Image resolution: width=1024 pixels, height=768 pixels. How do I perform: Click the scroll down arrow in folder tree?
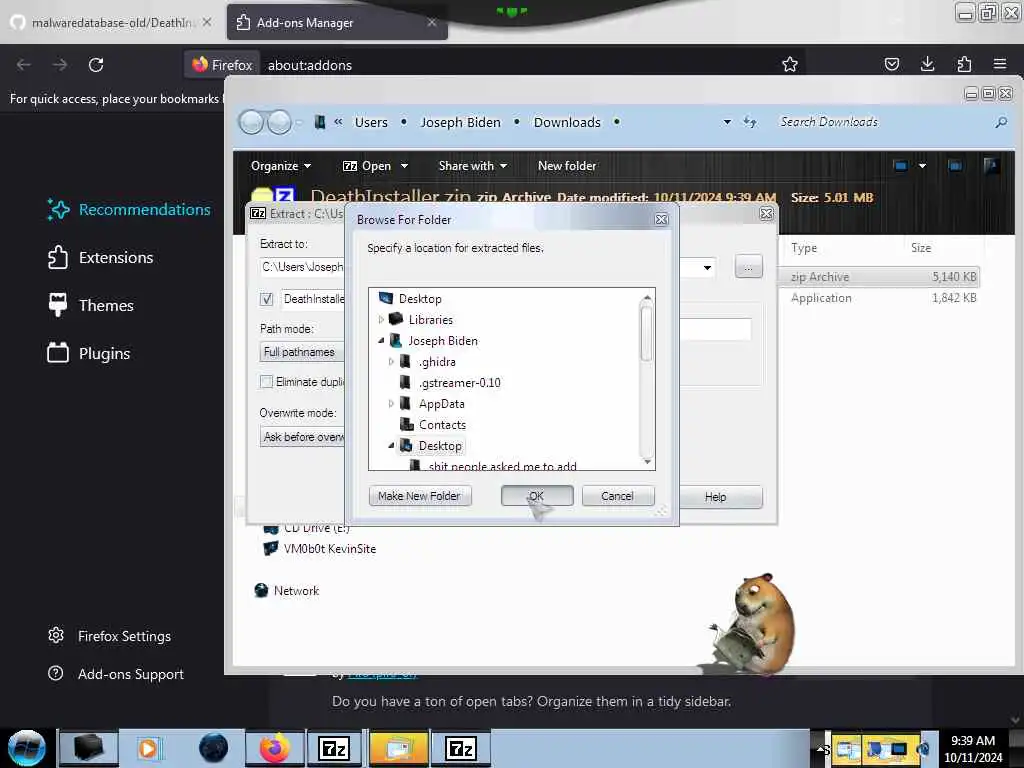tap(647, 462)
